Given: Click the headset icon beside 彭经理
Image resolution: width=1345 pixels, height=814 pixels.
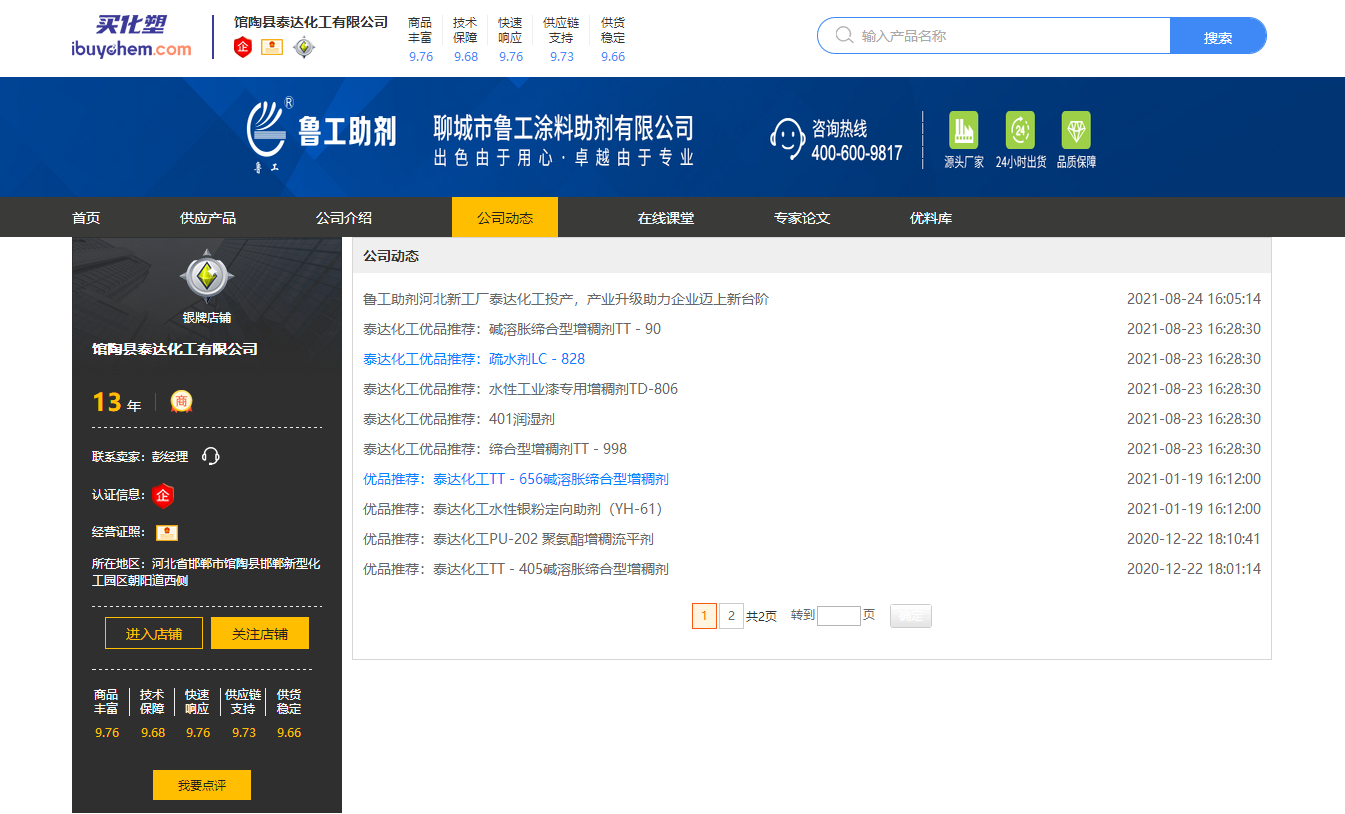Looking at the screenshot, I should 210,456.
